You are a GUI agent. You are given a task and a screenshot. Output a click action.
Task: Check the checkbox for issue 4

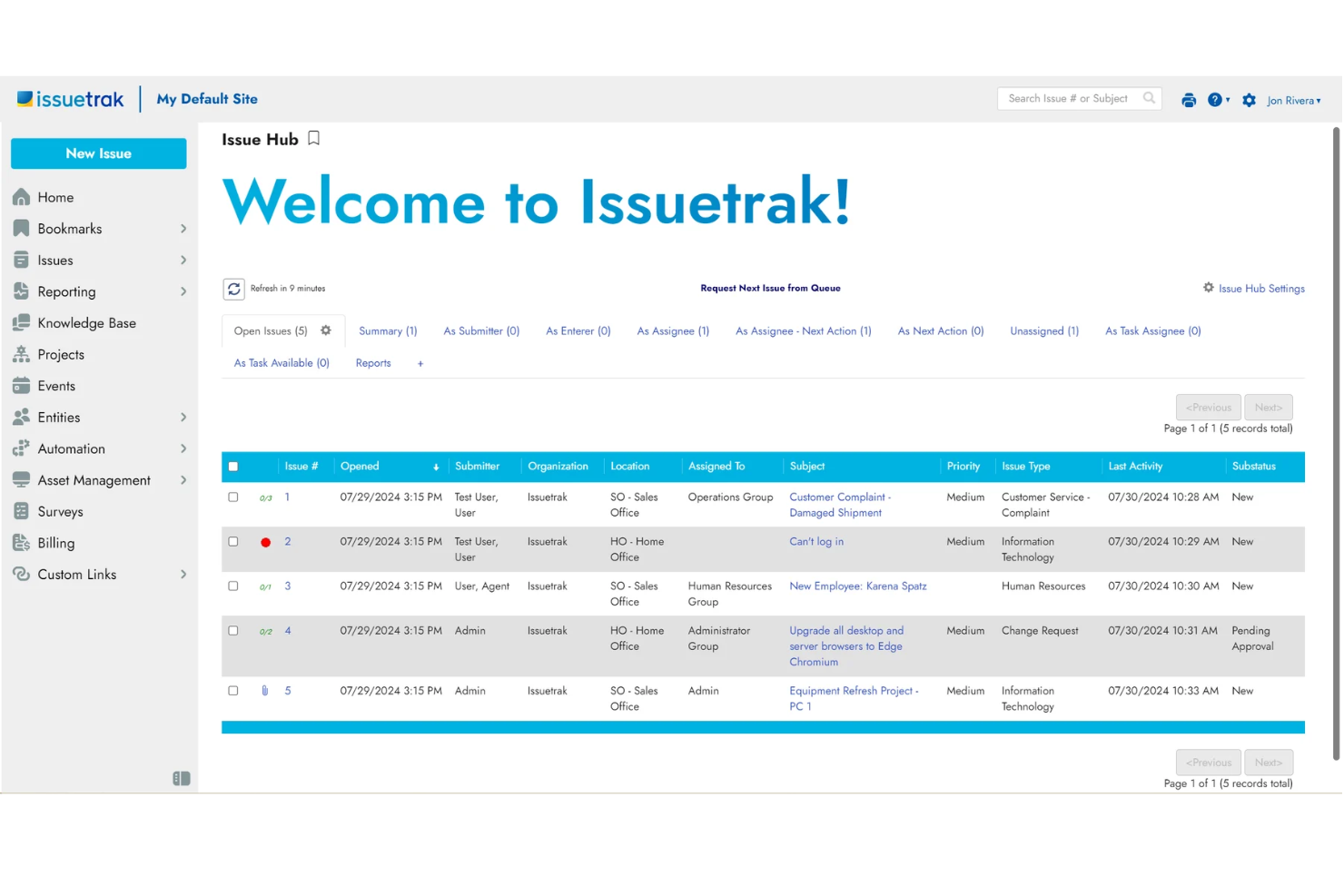(232, 630)
